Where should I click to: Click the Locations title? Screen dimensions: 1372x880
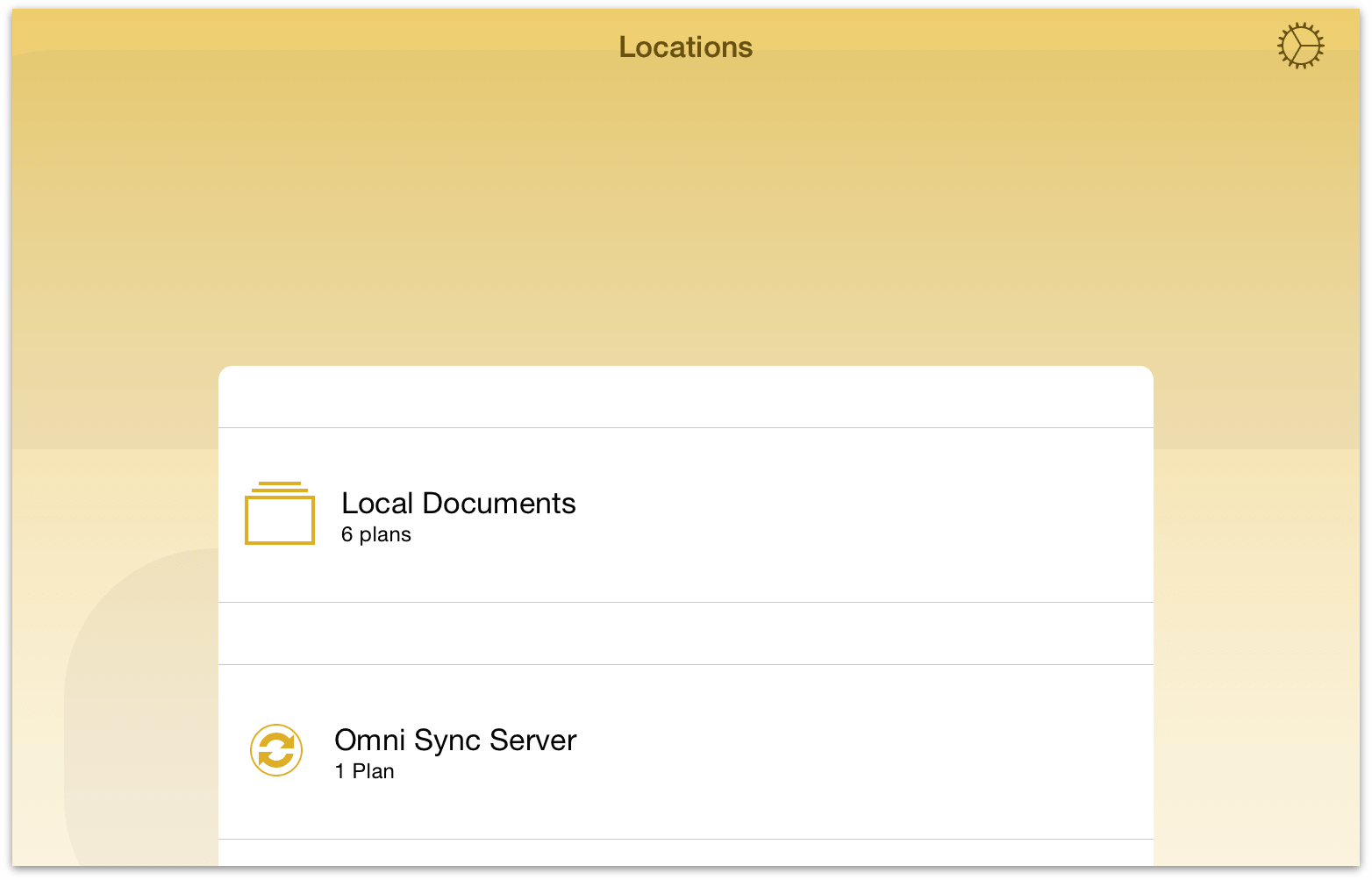(686, 47)
